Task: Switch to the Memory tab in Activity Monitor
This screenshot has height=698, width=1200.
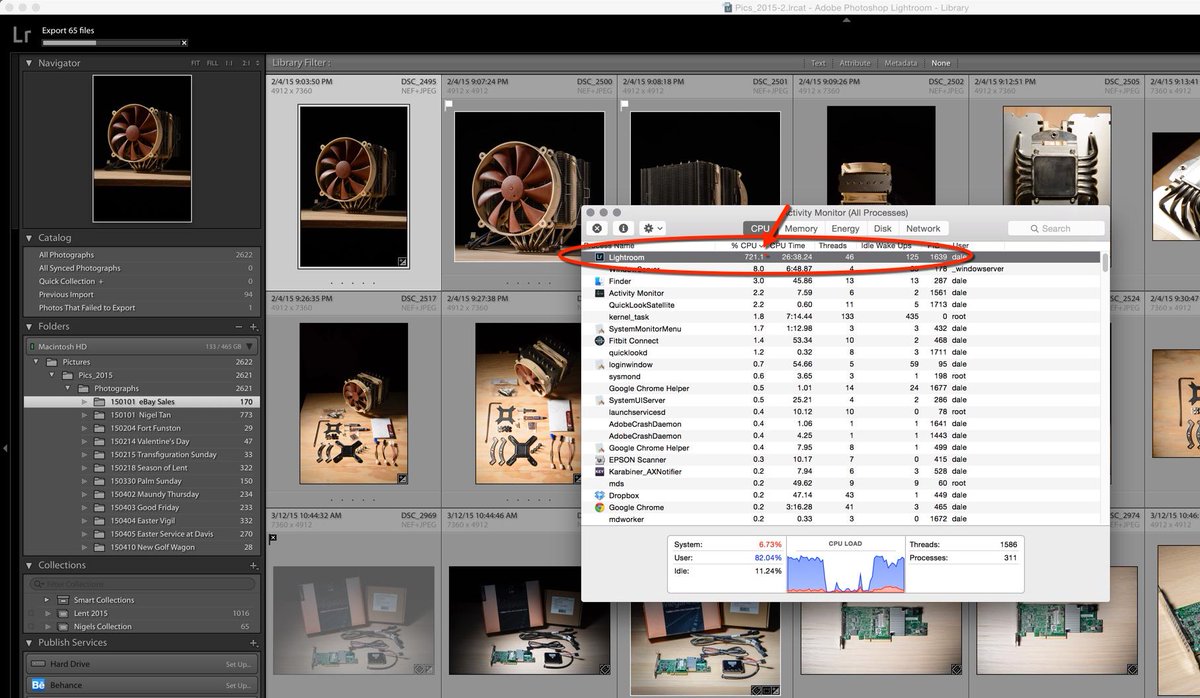Action: click(x=801, y=229)
